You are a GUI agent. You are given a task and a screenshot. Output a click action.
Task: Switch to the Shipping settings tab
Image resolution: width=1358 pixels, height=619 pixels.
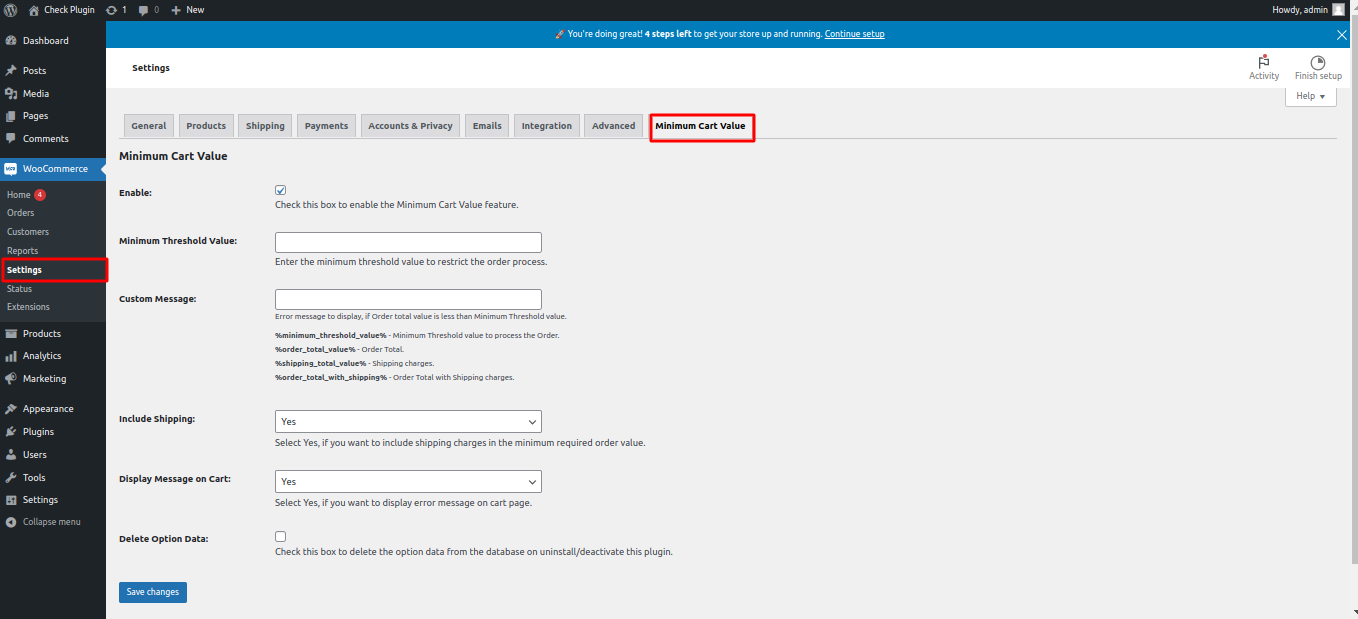(x=265, y=126)
